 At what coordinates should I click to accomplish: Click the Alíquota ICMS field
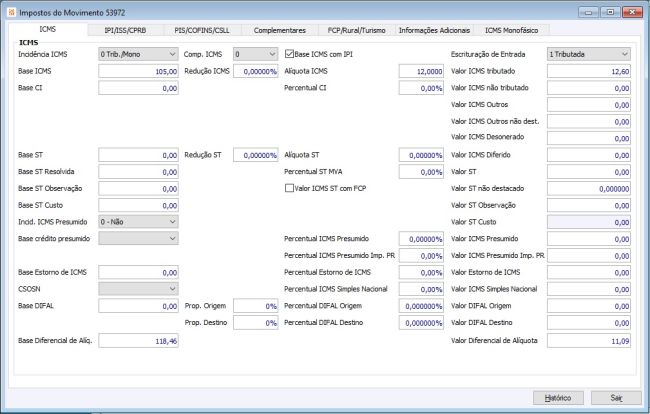[x=421, y=71]
